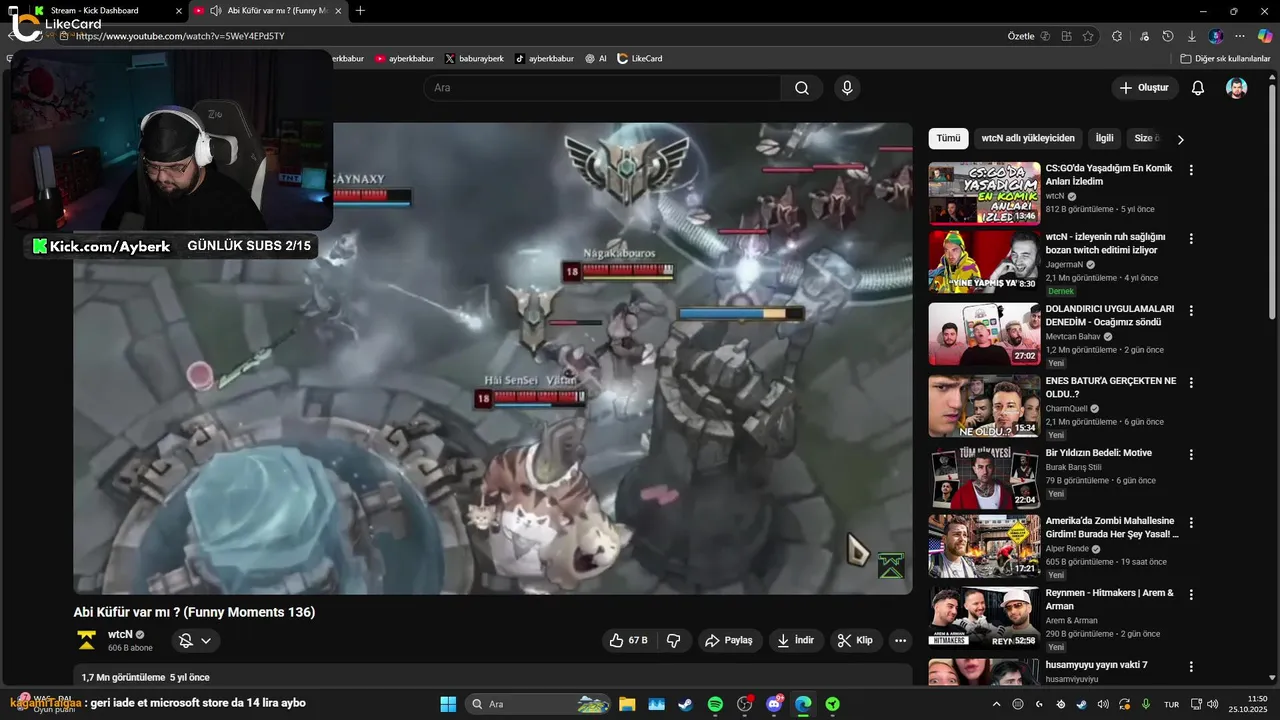Image resolution: width=1280 pixels, height=720 pixels.
Task: Search YouTube with the magnifier button
Action: 802,88
